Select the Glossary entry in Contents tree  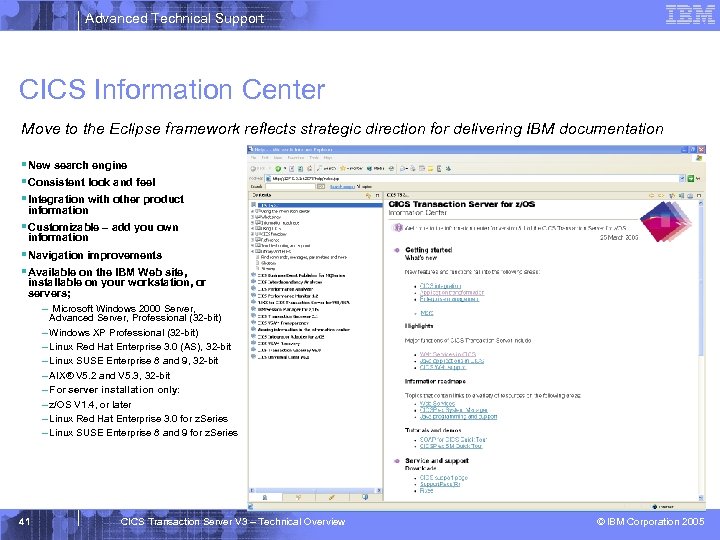point(269,263)
